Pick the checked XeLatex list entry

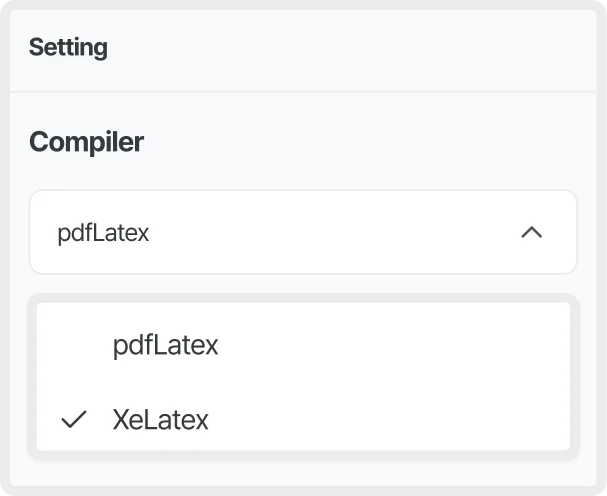160,420
